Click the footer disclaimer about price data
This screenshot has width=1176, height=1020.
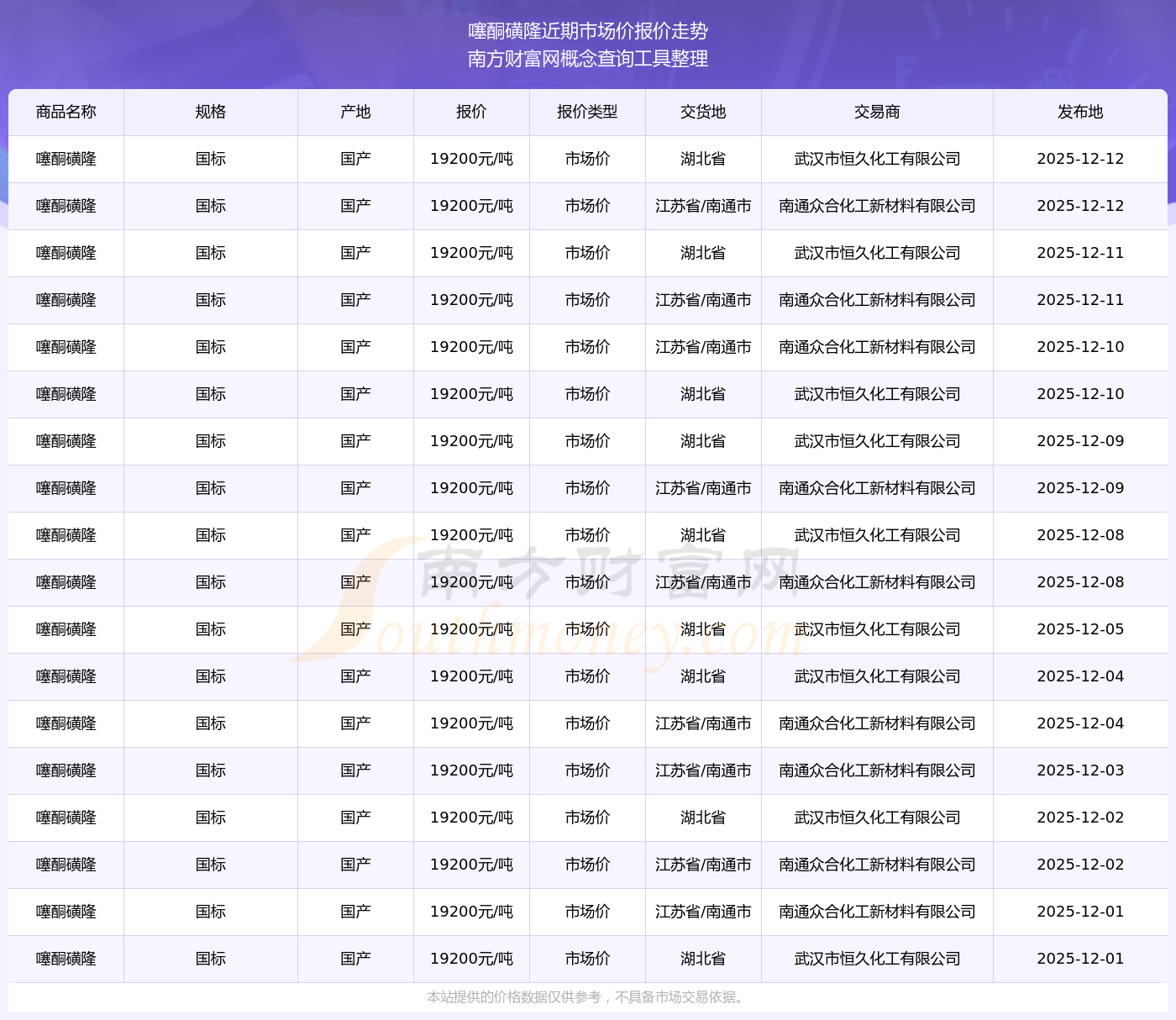tap(585, 997)
